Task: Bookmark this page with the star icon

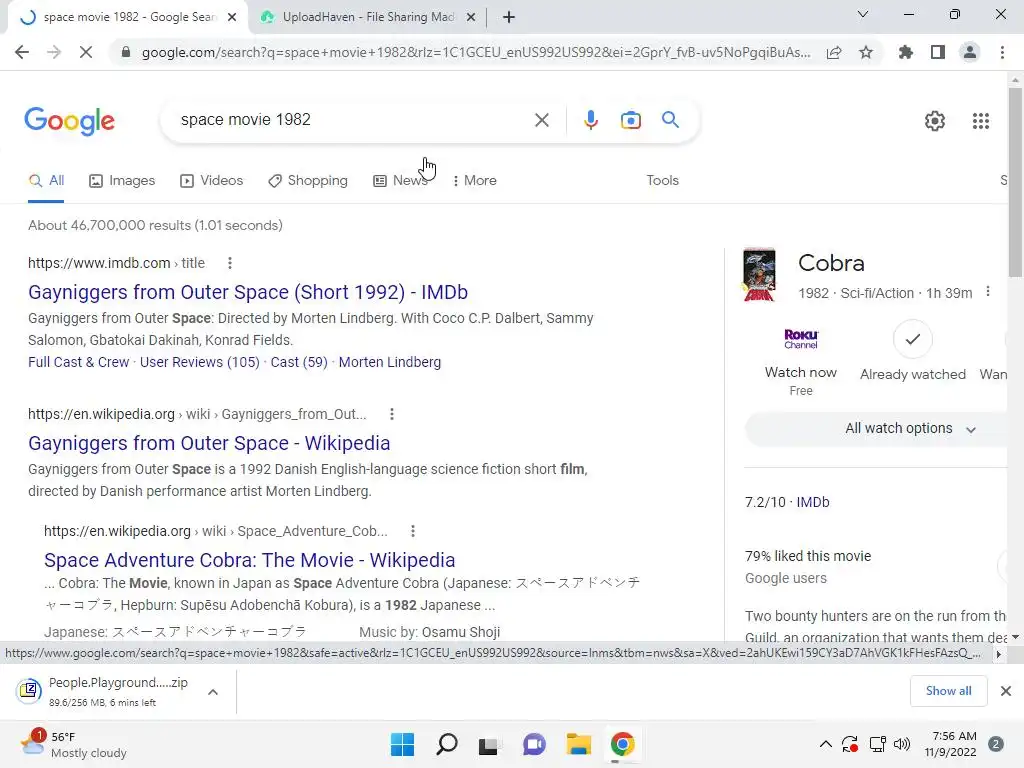Action: [x=866, y=52]
